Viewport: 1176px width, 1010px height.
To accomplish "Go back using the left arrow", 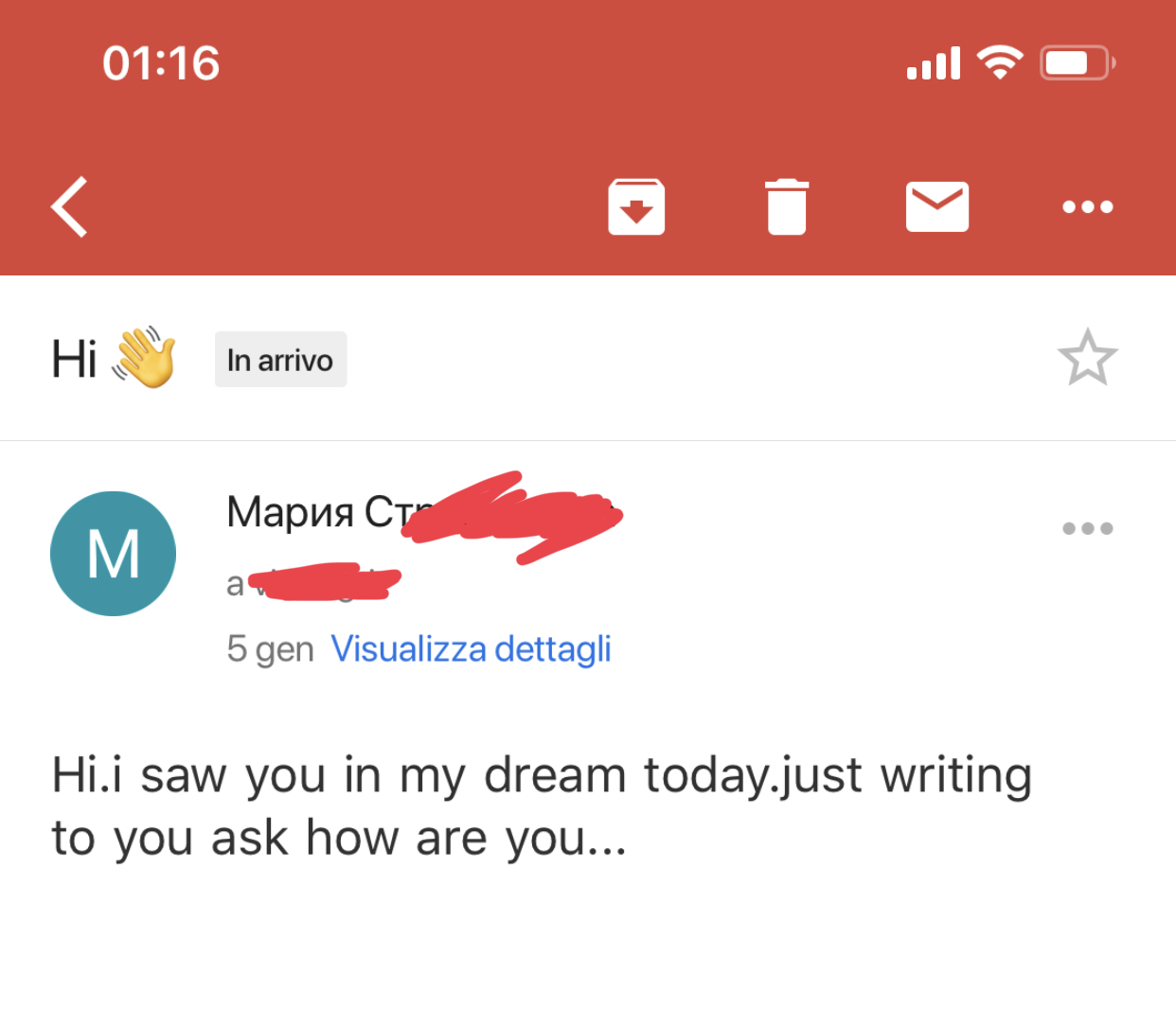I will coord(70,206).
